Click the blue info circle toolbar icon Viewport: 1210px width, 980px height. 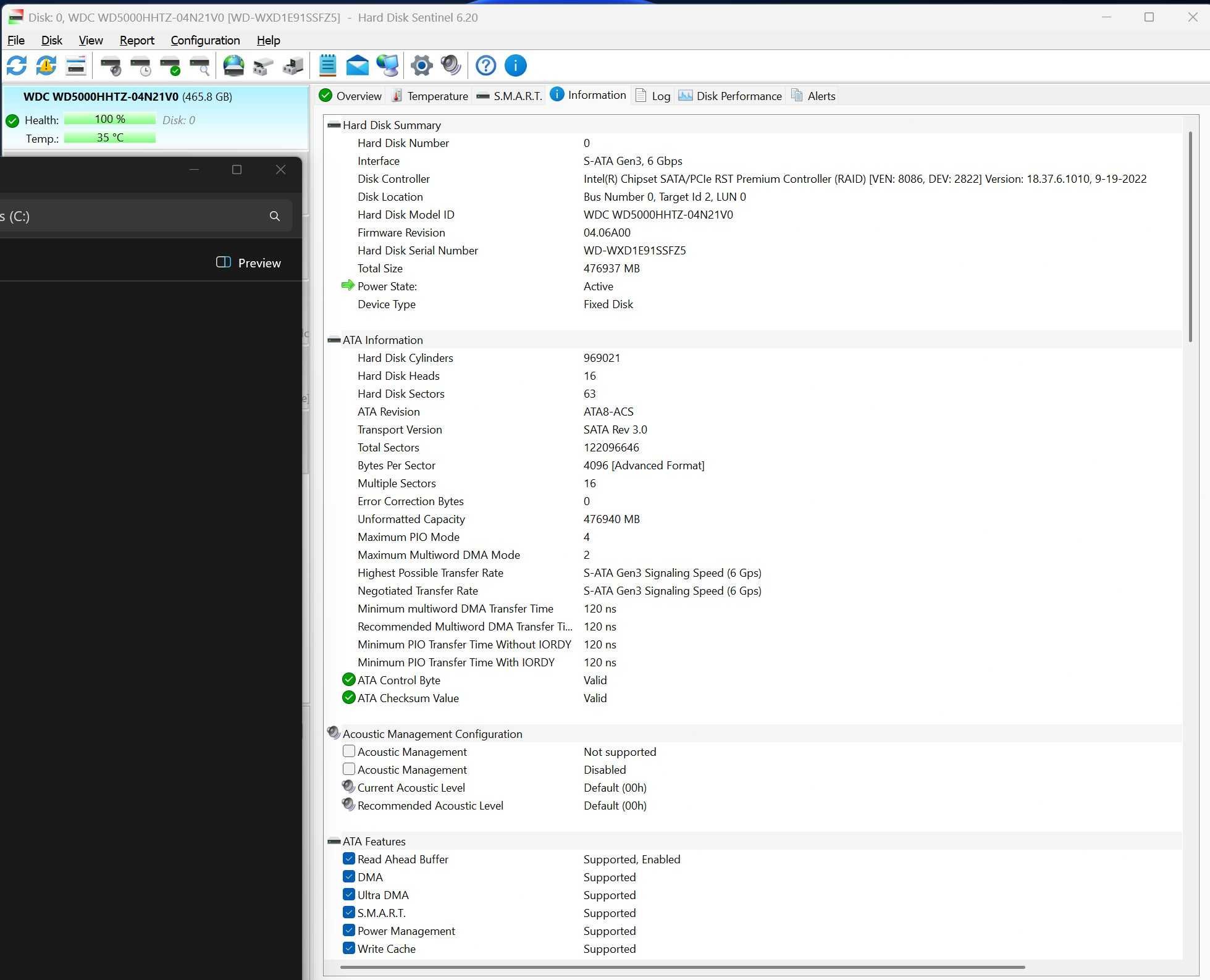pyautogui.click(x=516, y=65)
